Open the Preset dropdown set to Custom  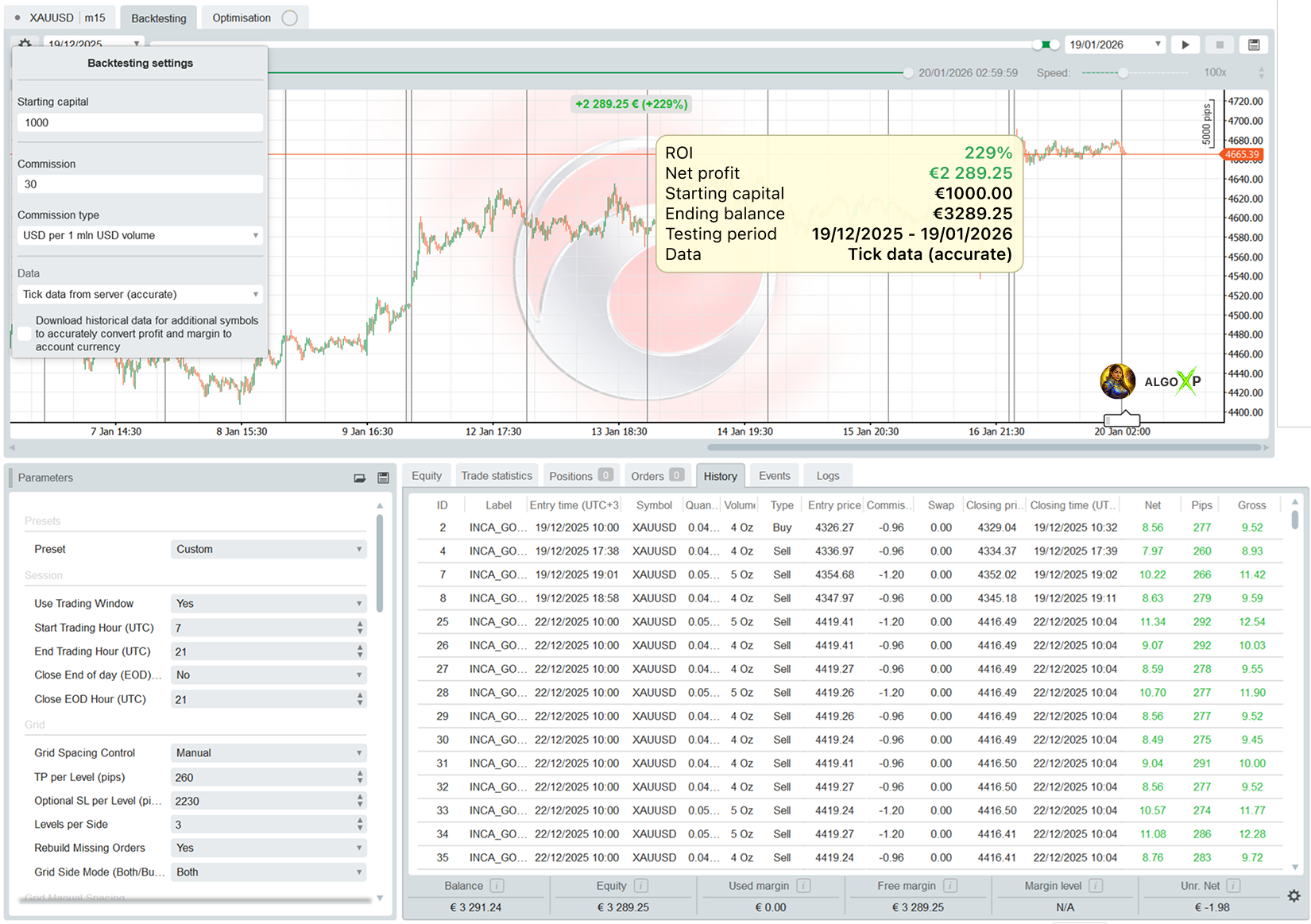pyautogui.click(x=269, y=549)
